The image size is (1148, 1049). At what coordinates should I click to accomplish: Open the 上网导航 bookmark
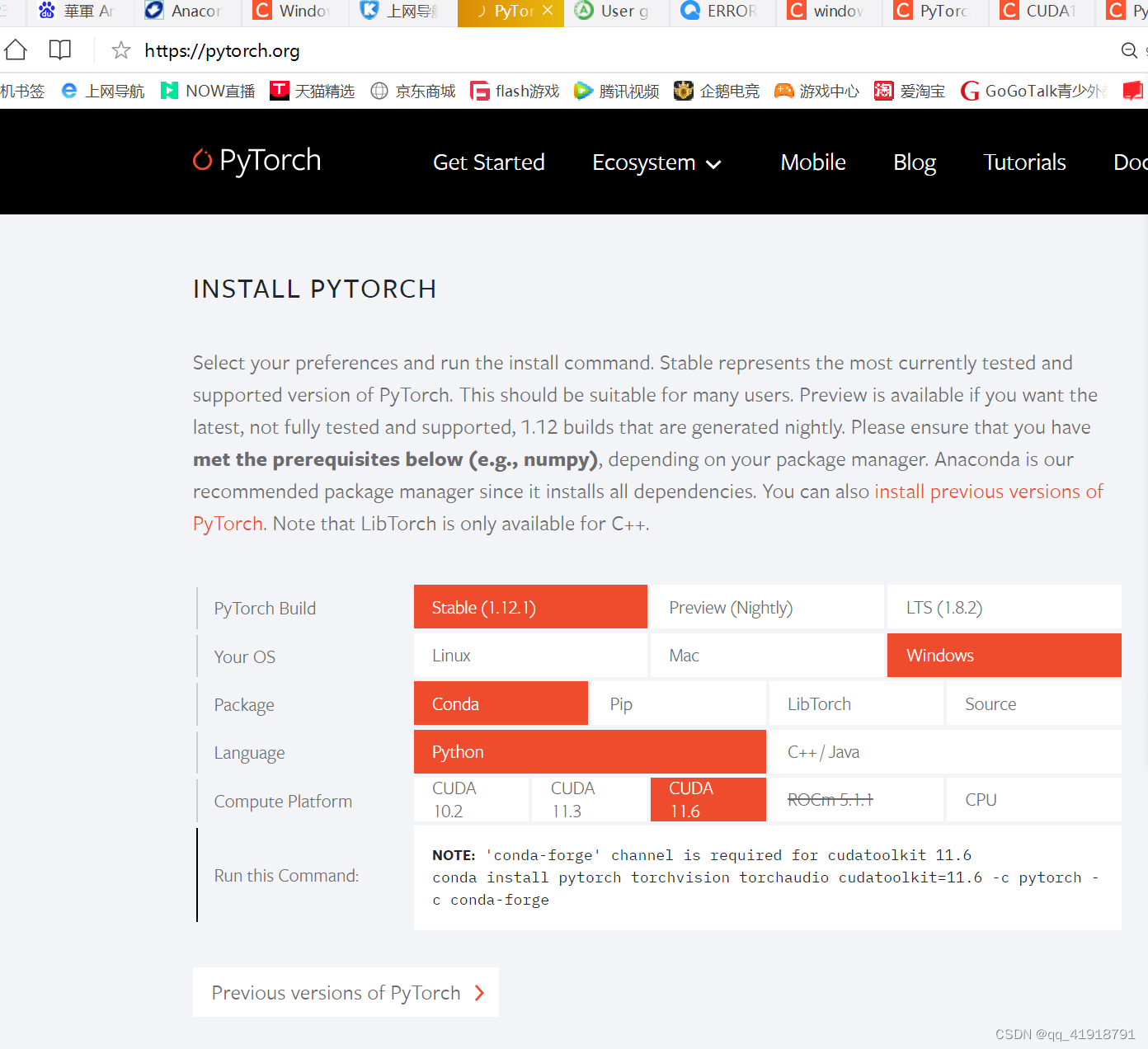tap(103, 91)
